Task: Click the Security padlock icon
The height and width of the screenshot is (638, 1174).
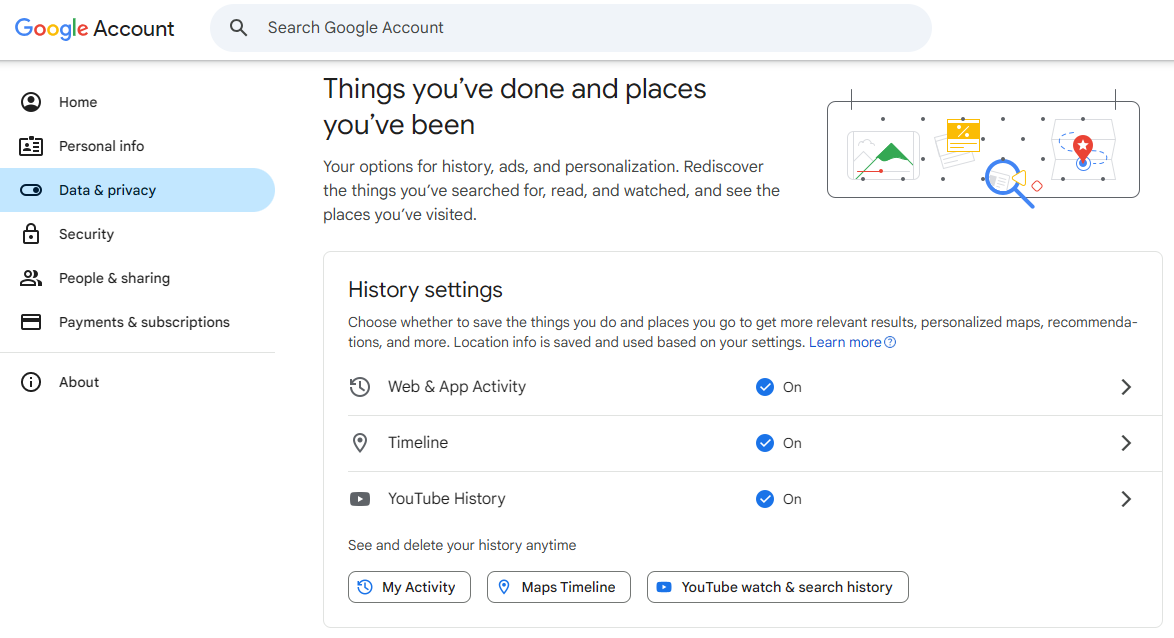Action: point(31,234)
